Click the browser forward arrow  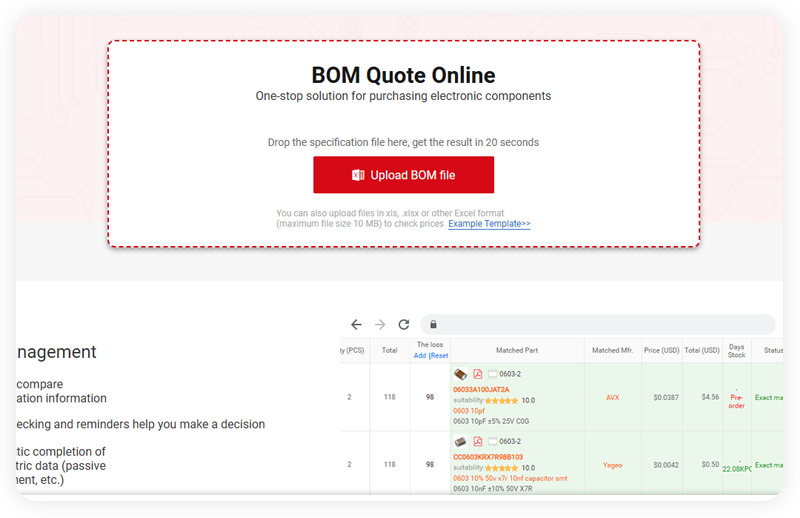pos(380,325)
